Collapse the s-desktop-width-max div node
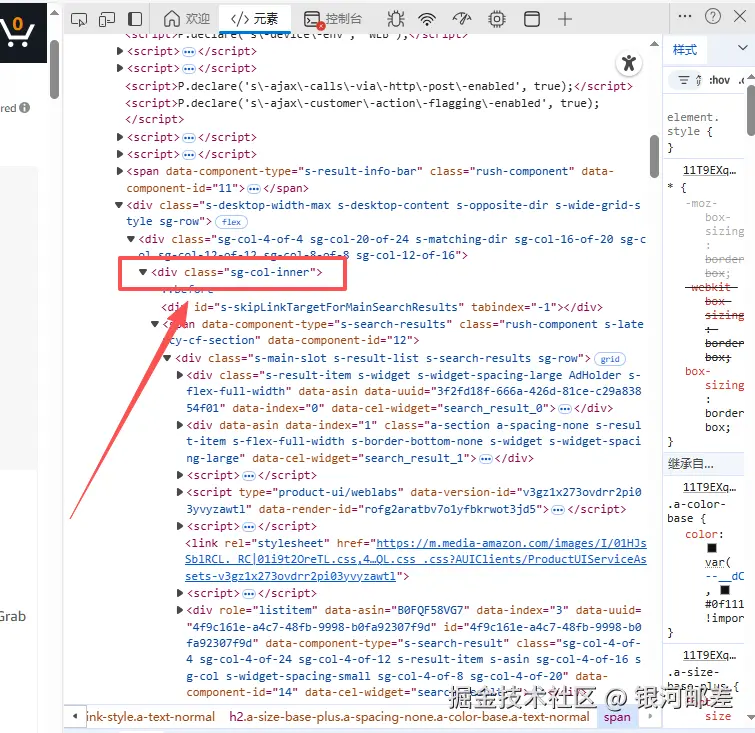755x733 pixels. [x=119, y=205]
